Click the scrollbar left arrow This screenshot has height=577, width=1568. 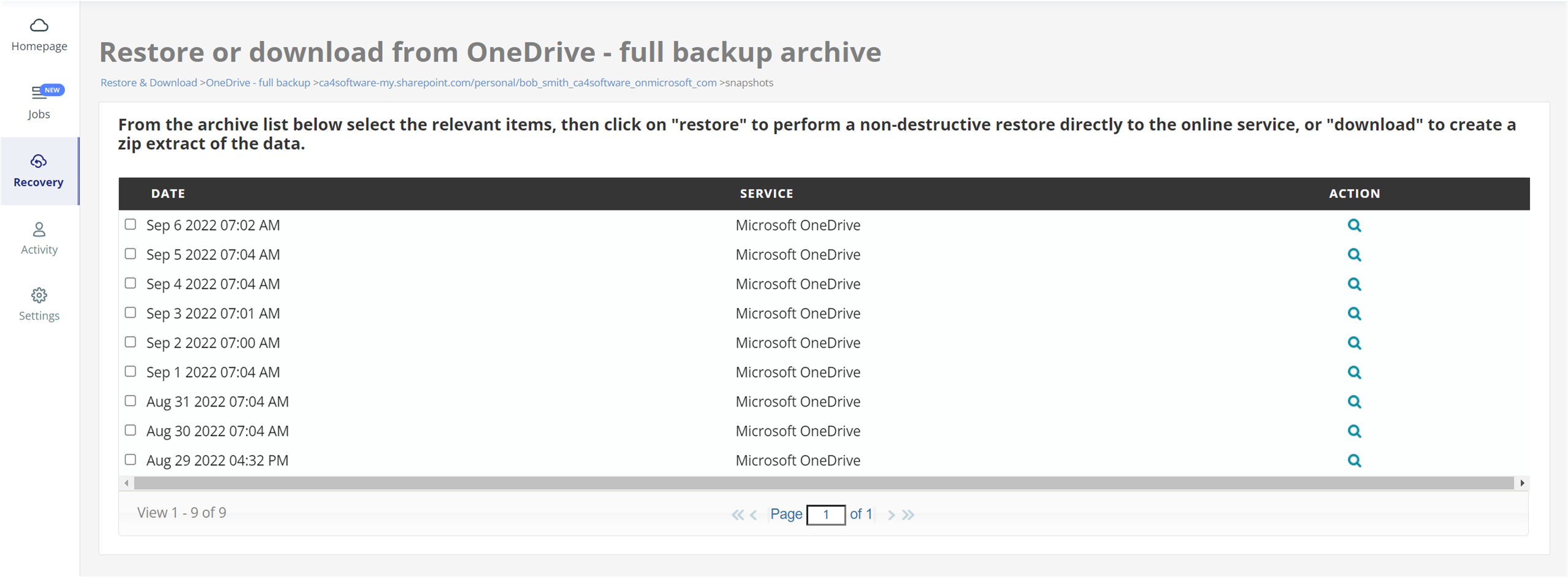(126, 483)
